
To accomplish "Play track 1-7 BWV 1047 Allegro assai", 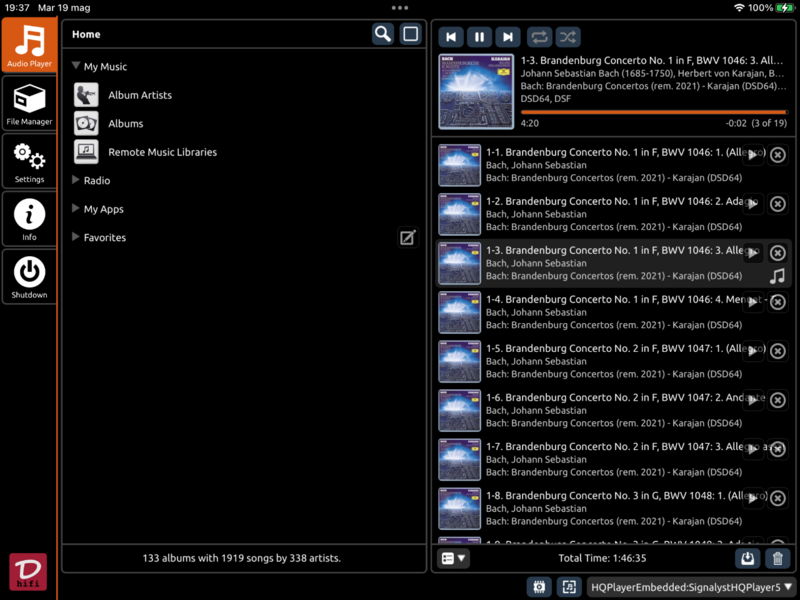I will tap(753, 449).
